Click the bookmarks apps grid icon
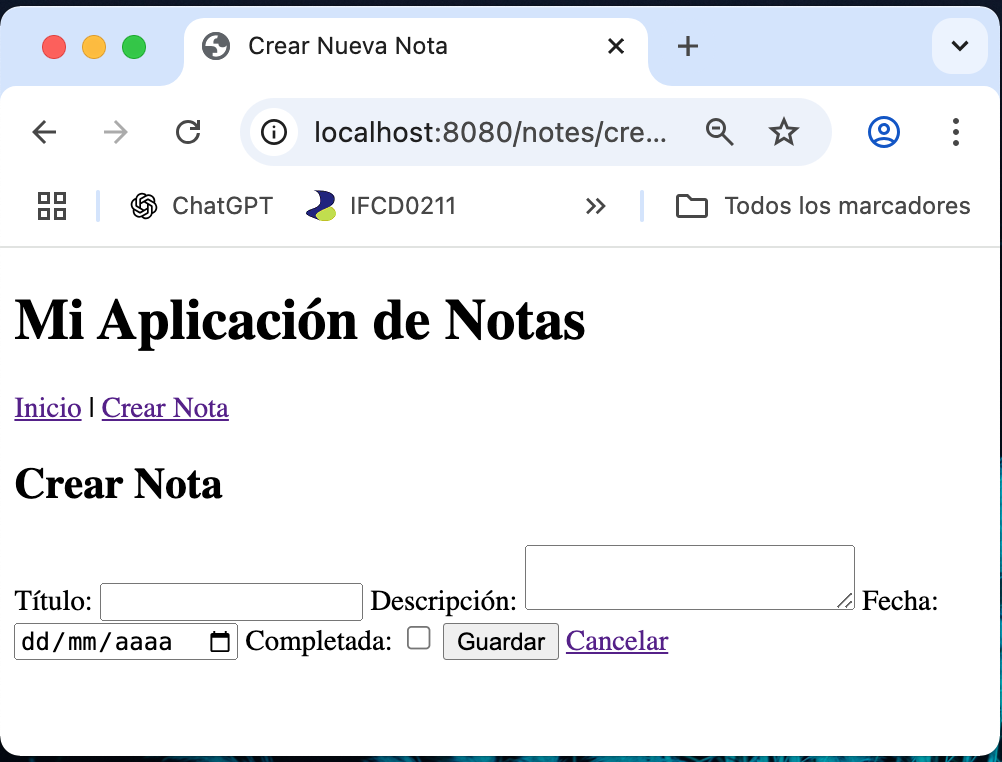The image size is (1002, 762). (51, 206)
